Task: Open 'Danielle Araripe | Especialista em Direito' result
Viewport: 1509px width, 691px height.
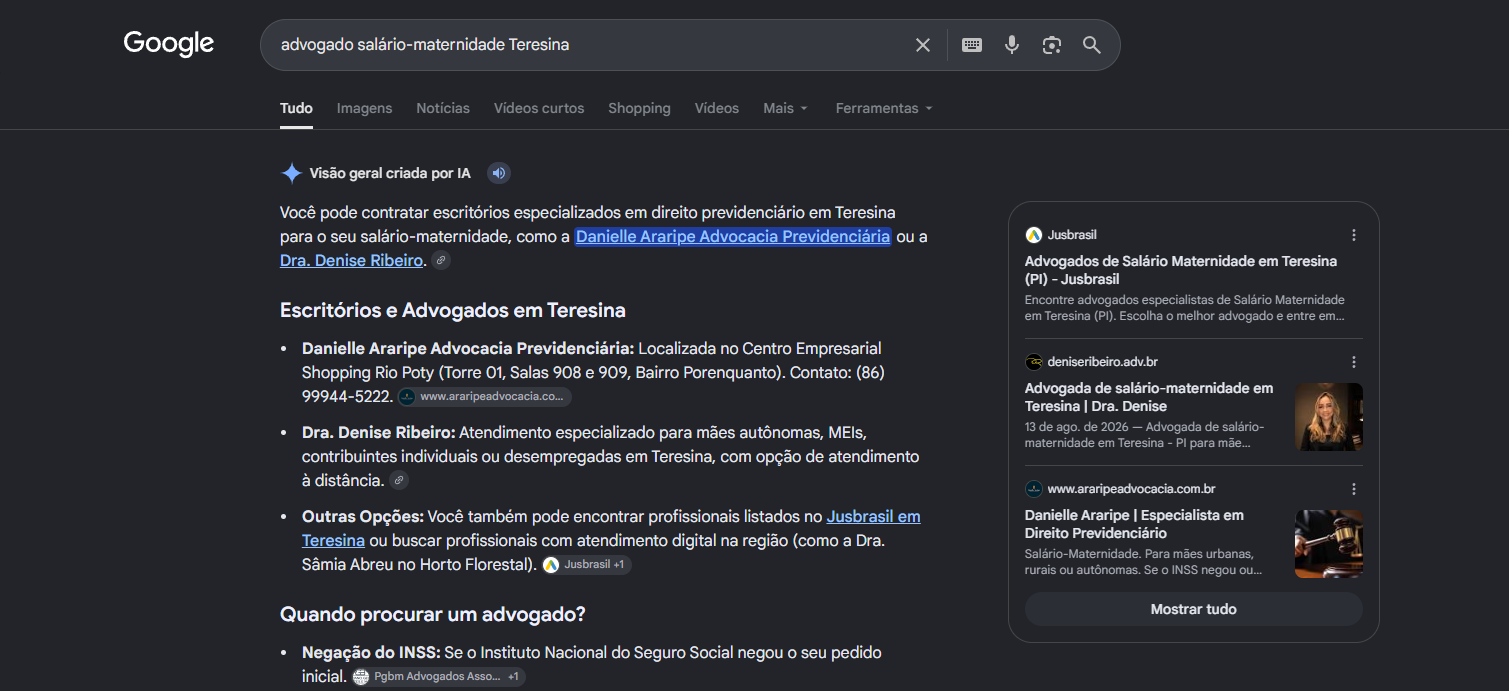Action: click(1134, 524)
